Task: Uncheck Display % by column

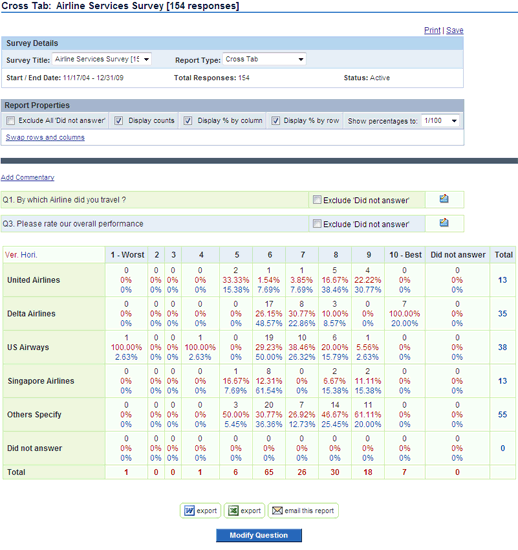Action: coord(188,121)
